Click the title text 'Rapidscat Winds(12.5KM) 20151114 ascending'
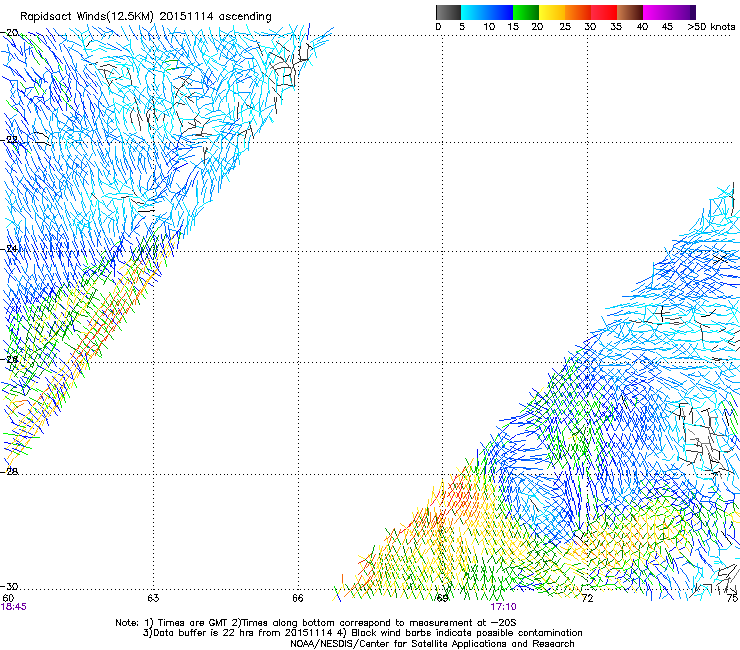740x650 pixels. pos(146,17)
